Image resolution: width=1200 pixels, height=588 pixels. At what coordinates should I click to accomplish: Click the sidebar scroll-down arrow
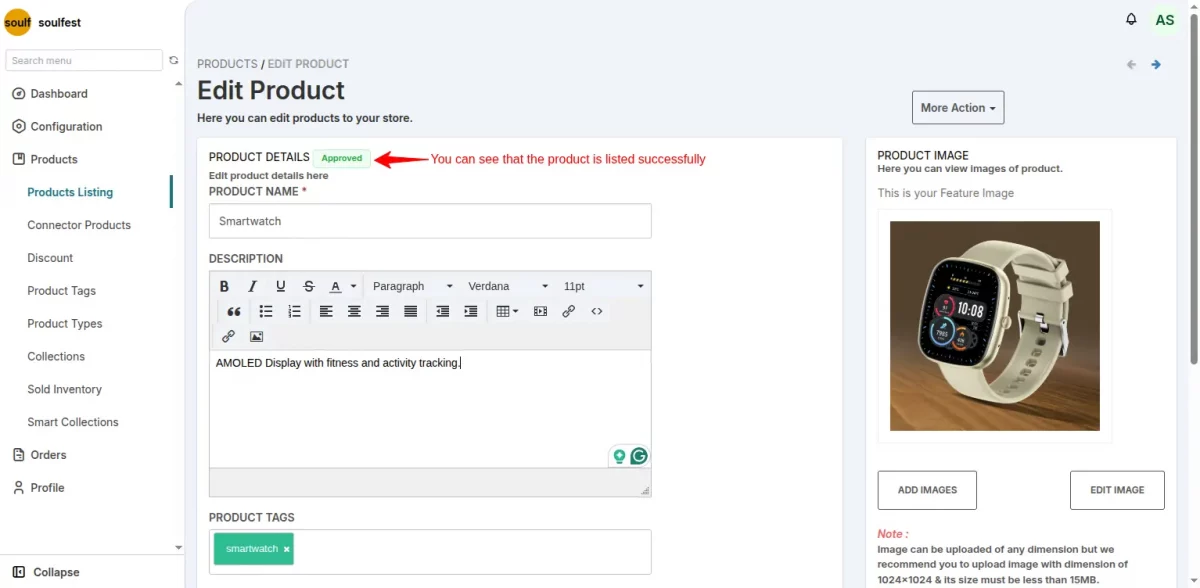click(x=179, y=547)
